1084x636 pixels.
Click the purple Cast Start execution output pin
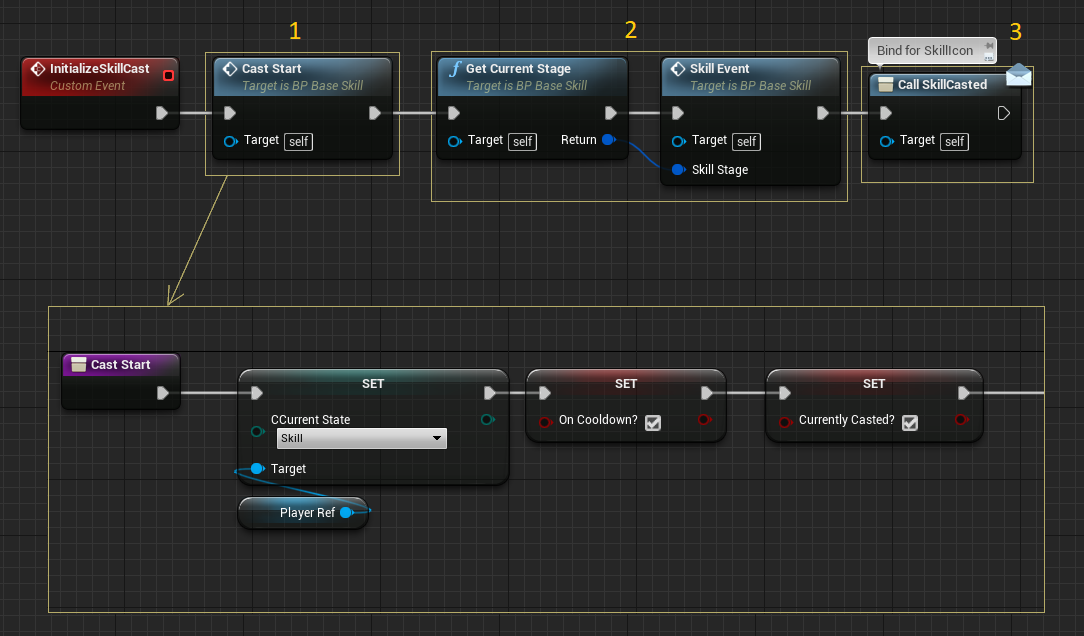click(162, 393)
